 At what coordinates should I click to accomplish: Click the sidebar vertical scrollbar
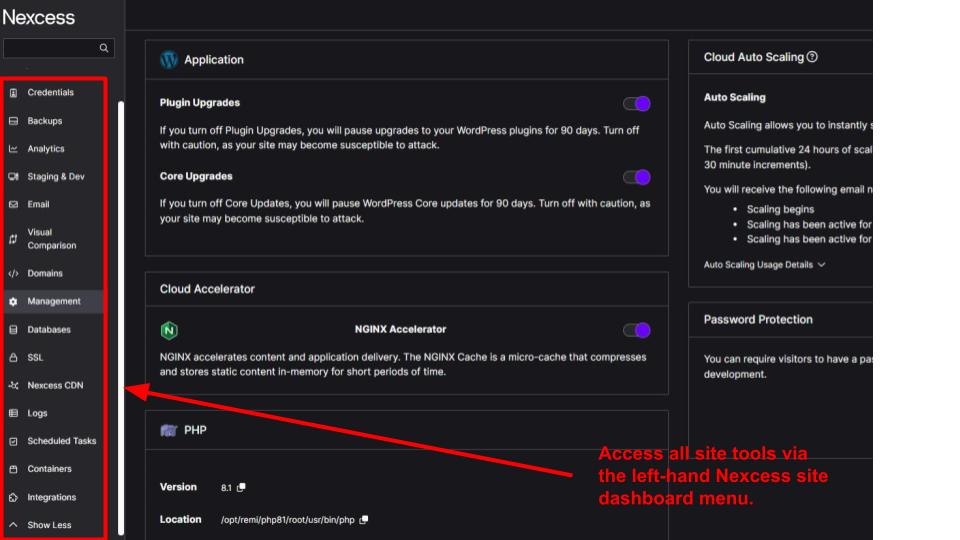click(x=121, y=318)
